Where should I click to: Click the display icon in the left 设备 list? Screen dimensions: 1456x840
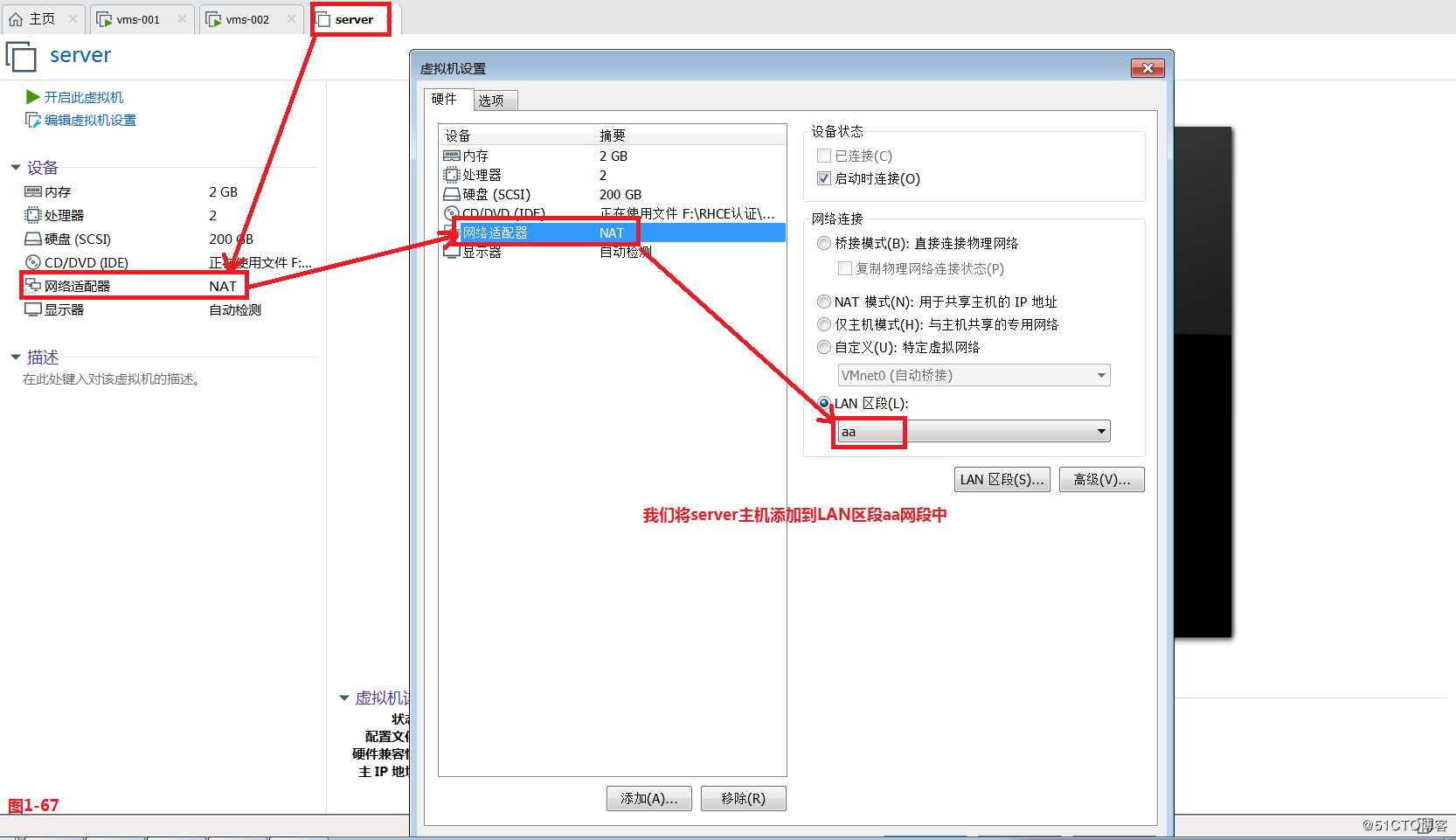click(33, 309)
